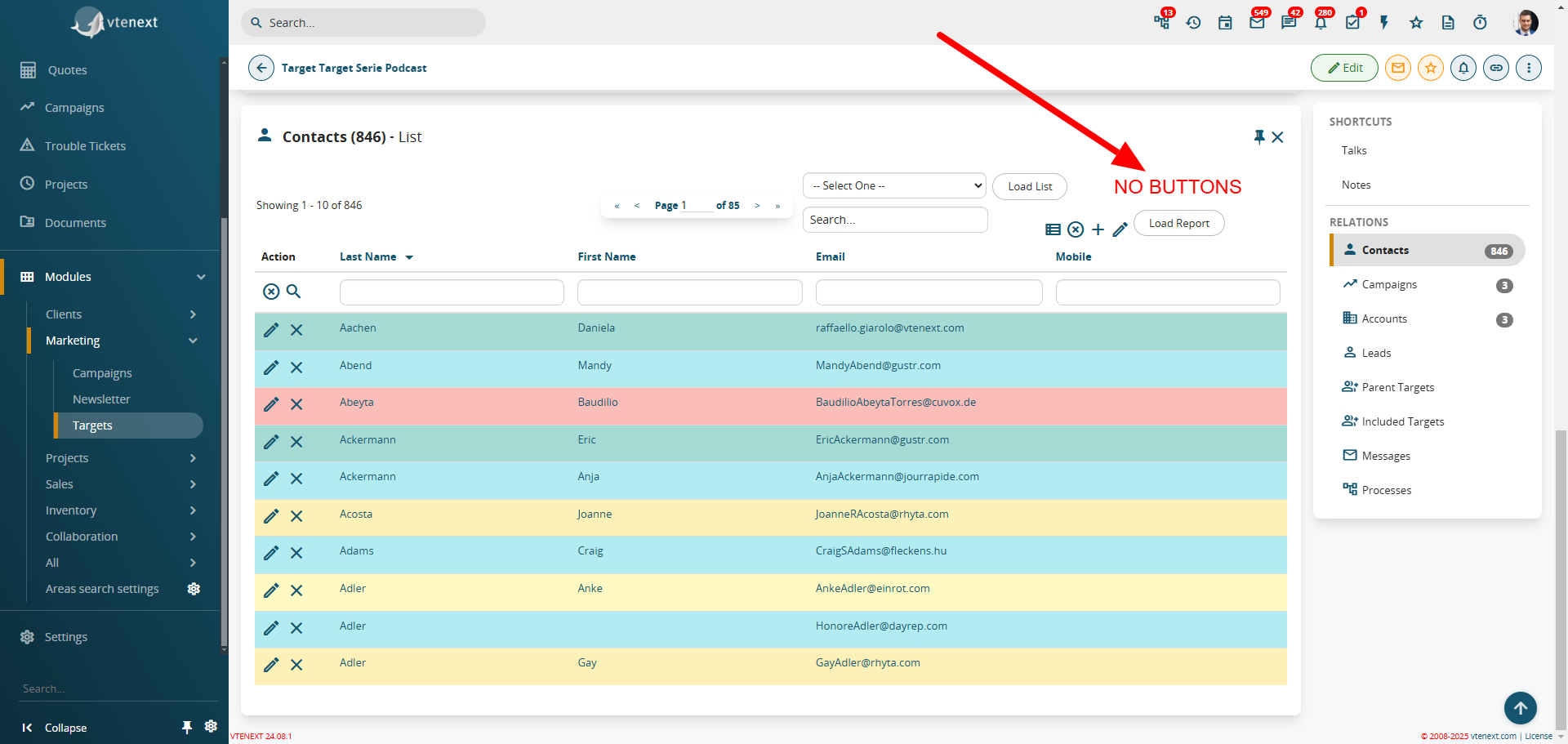1568x744 pixels.
Task: Open Newsletter under Marketing
Action: coord(101,399)
